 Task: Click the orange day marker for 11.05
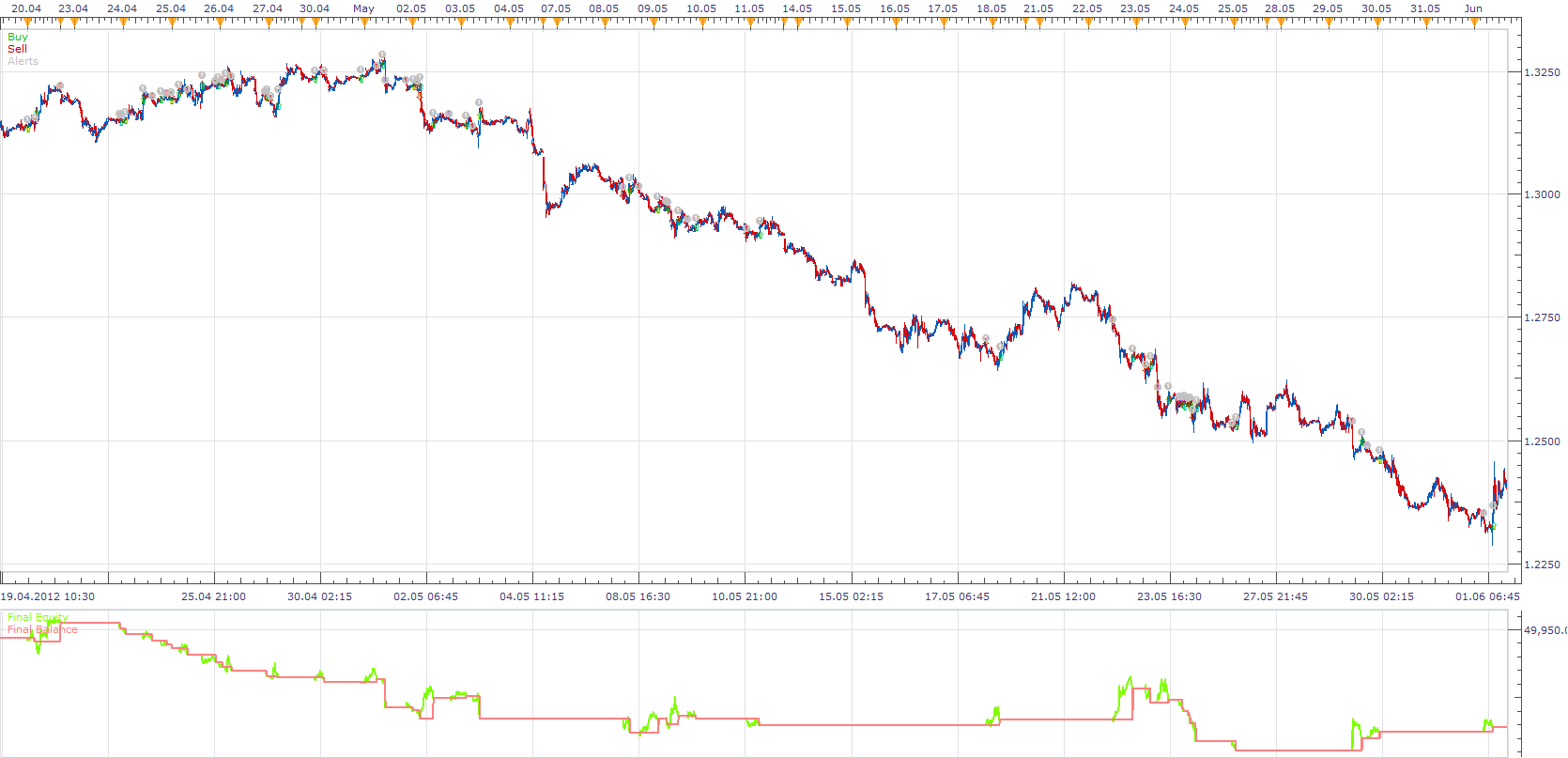750,23
